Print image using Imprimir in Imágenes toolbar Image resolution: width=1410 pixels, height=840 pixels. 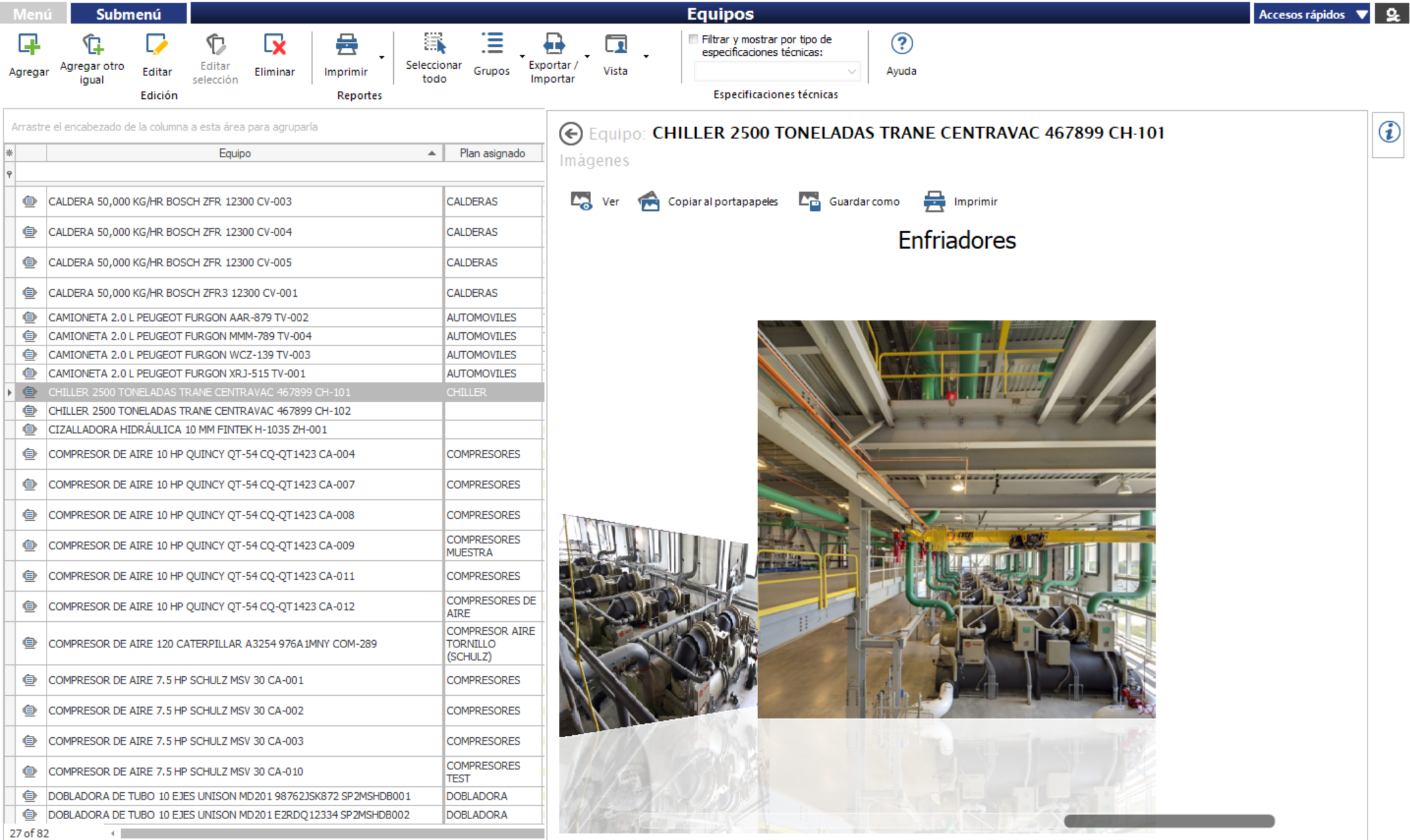(961, 201)
